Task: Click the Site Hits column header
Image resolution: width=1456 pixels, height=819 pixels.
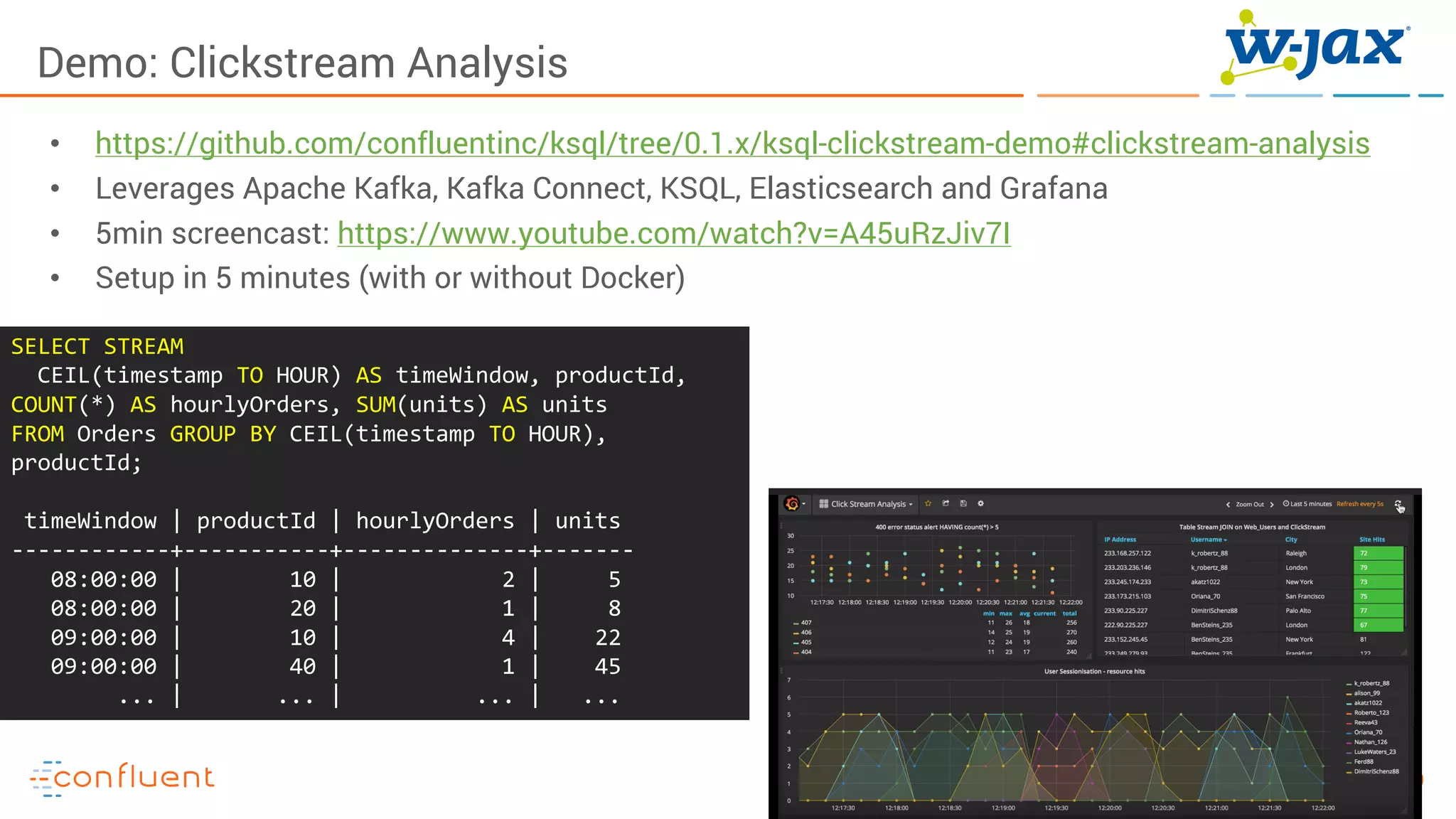Action: point(1371,540)
